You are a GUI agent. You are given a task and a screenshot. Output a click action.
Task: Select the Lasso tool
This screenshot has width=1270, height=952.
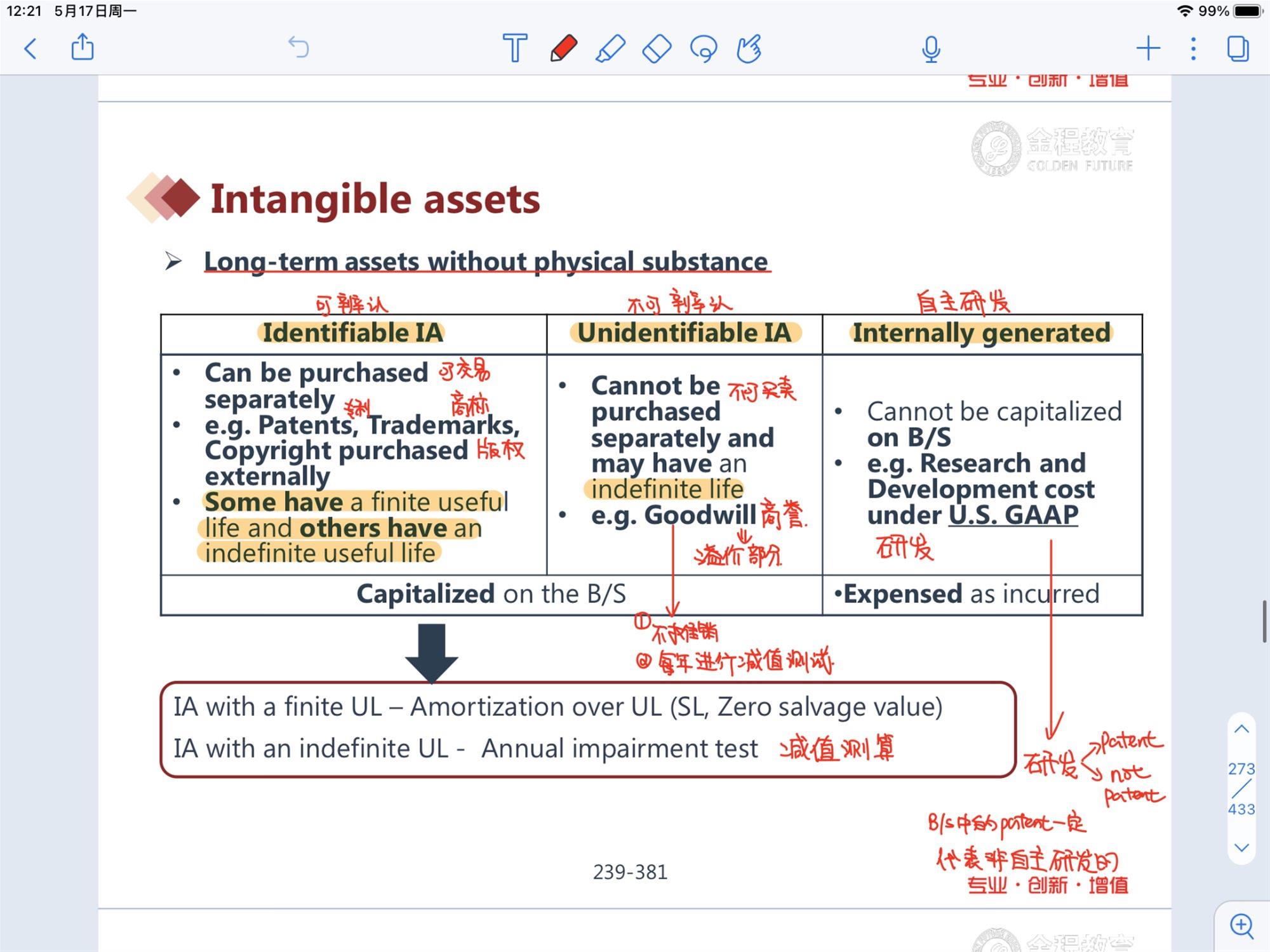(x=704, y=49)
